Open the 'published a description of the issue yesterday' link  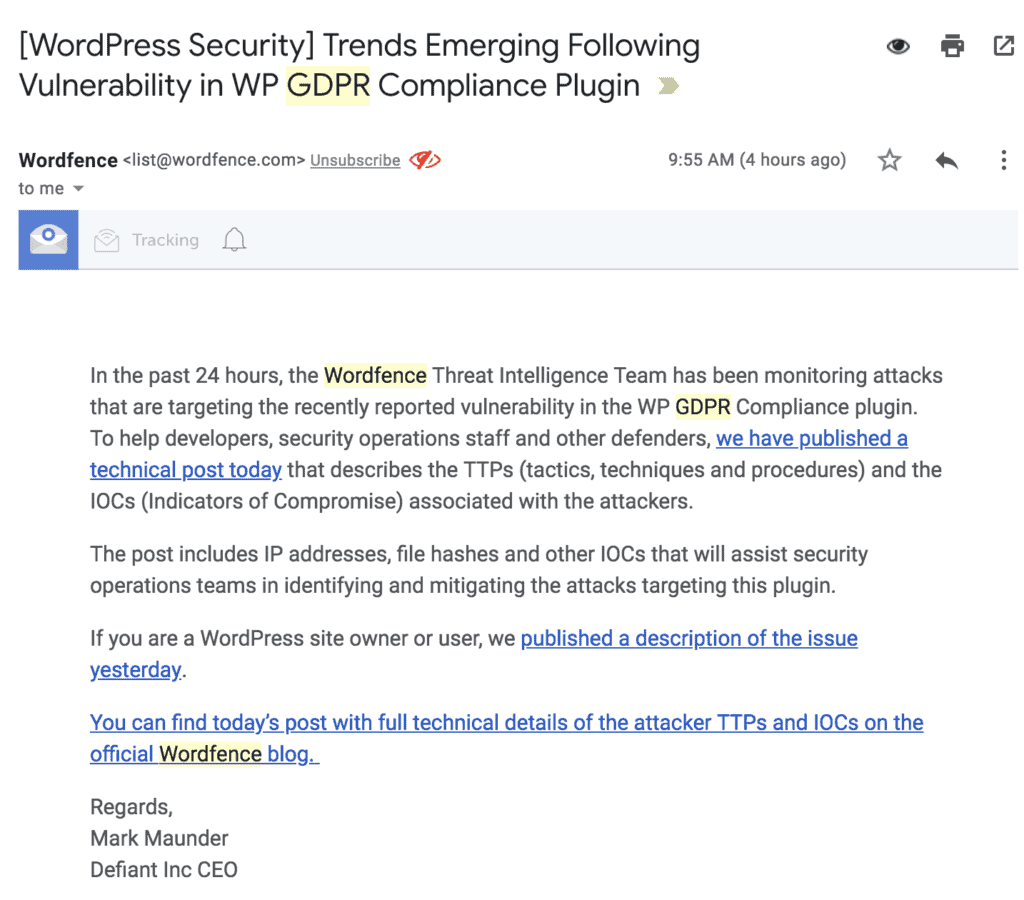tap(688, 638)
